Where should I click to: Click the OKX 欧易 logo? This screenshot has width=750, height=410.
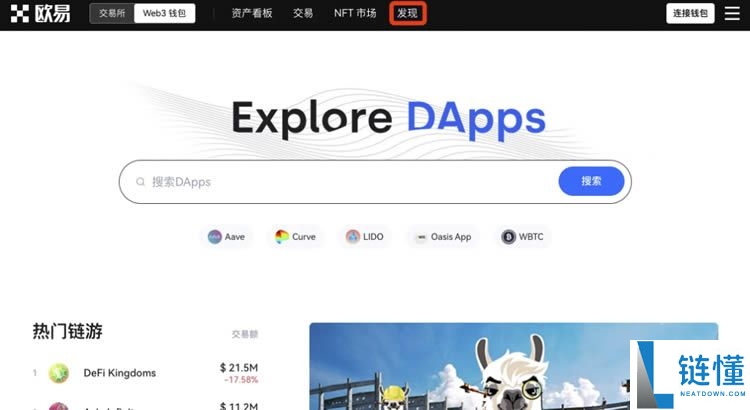[x=40, y=13]
